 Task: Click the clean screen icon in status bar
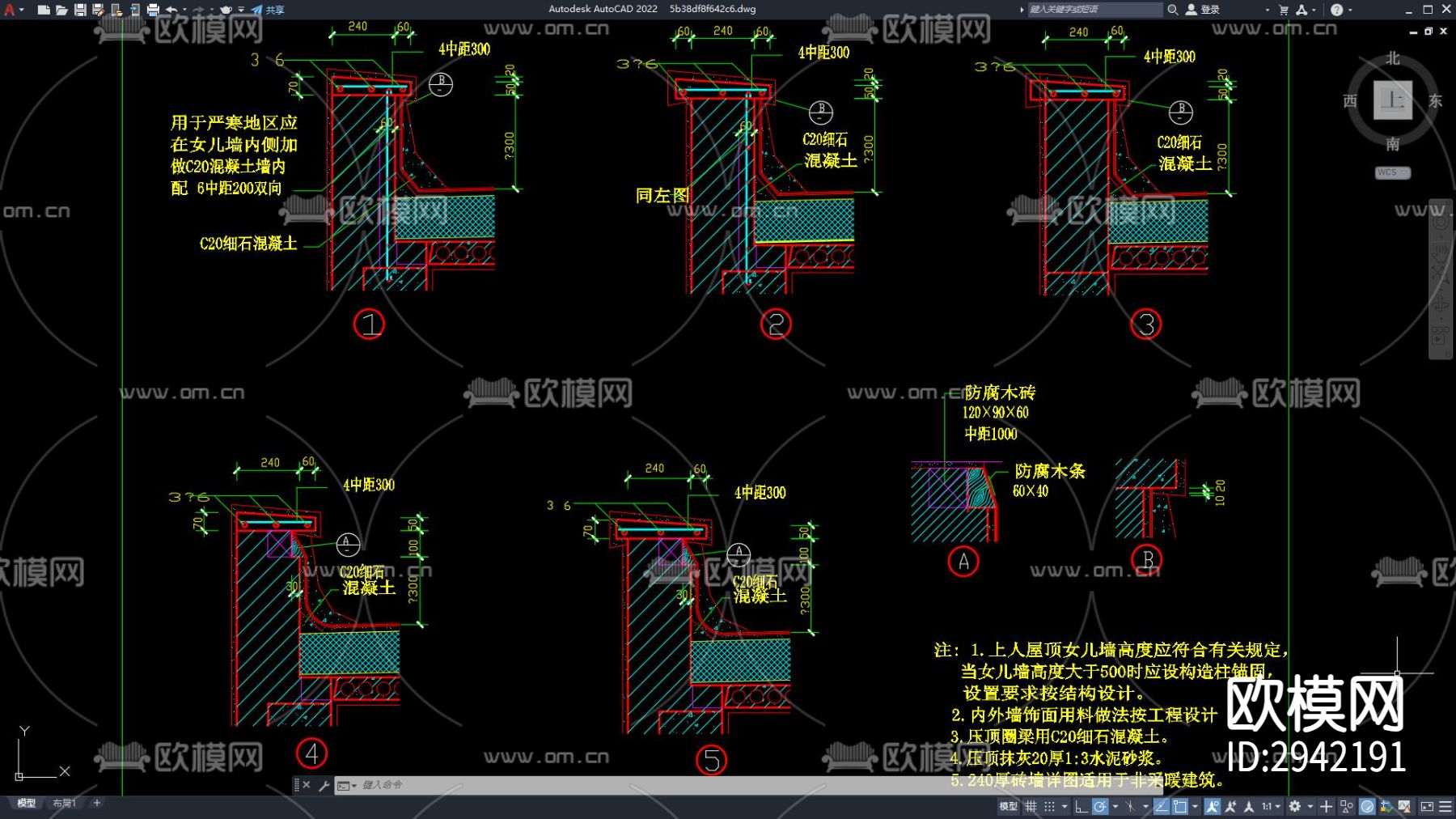[1427, 806]
